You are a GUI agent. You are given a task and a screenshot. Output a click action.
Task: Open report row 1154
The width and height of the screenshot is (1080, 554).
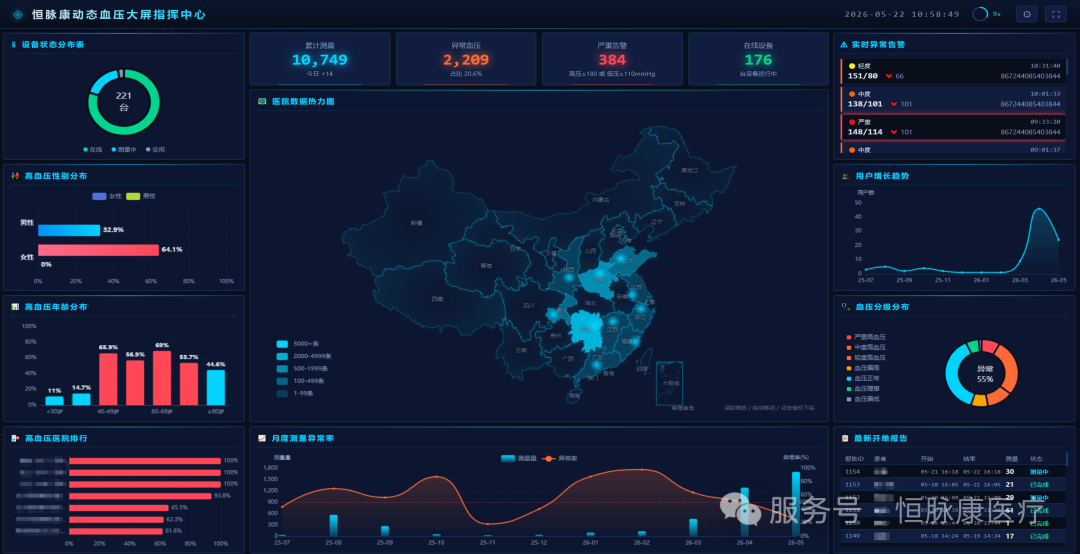(x=953, y=472)
